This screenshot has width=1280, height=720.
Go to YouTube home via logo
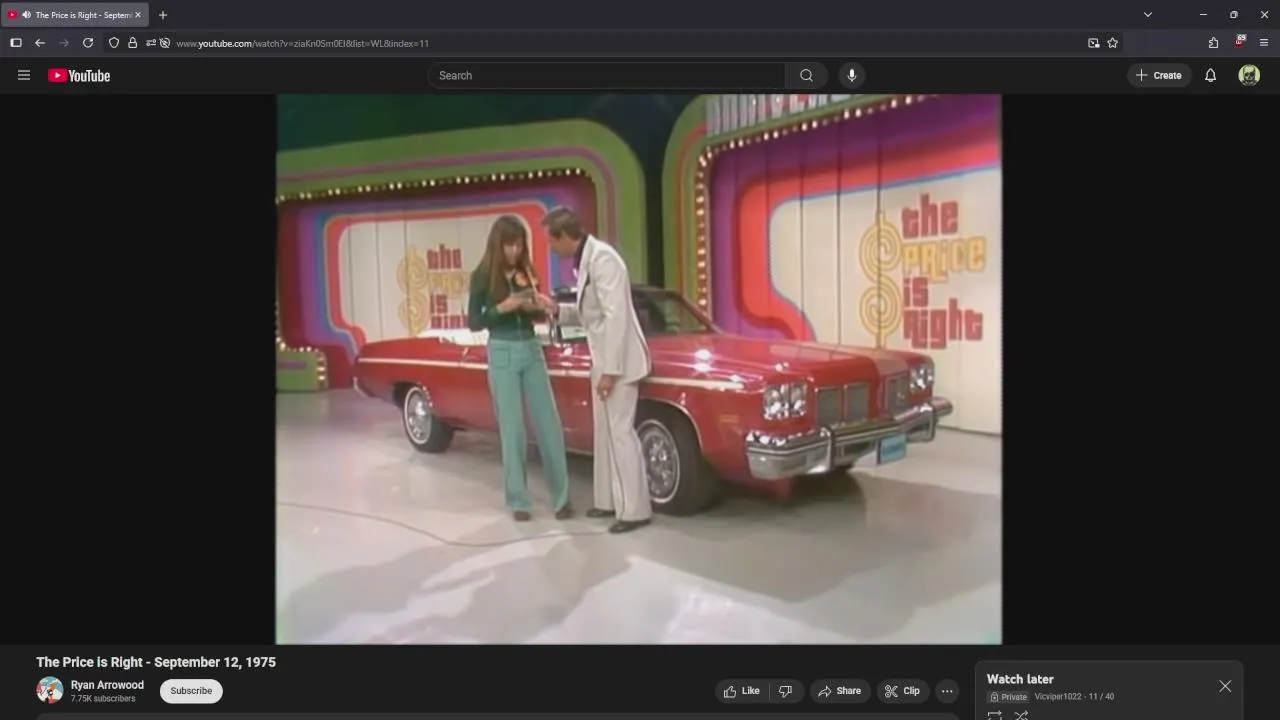click(x=79, y=75)
